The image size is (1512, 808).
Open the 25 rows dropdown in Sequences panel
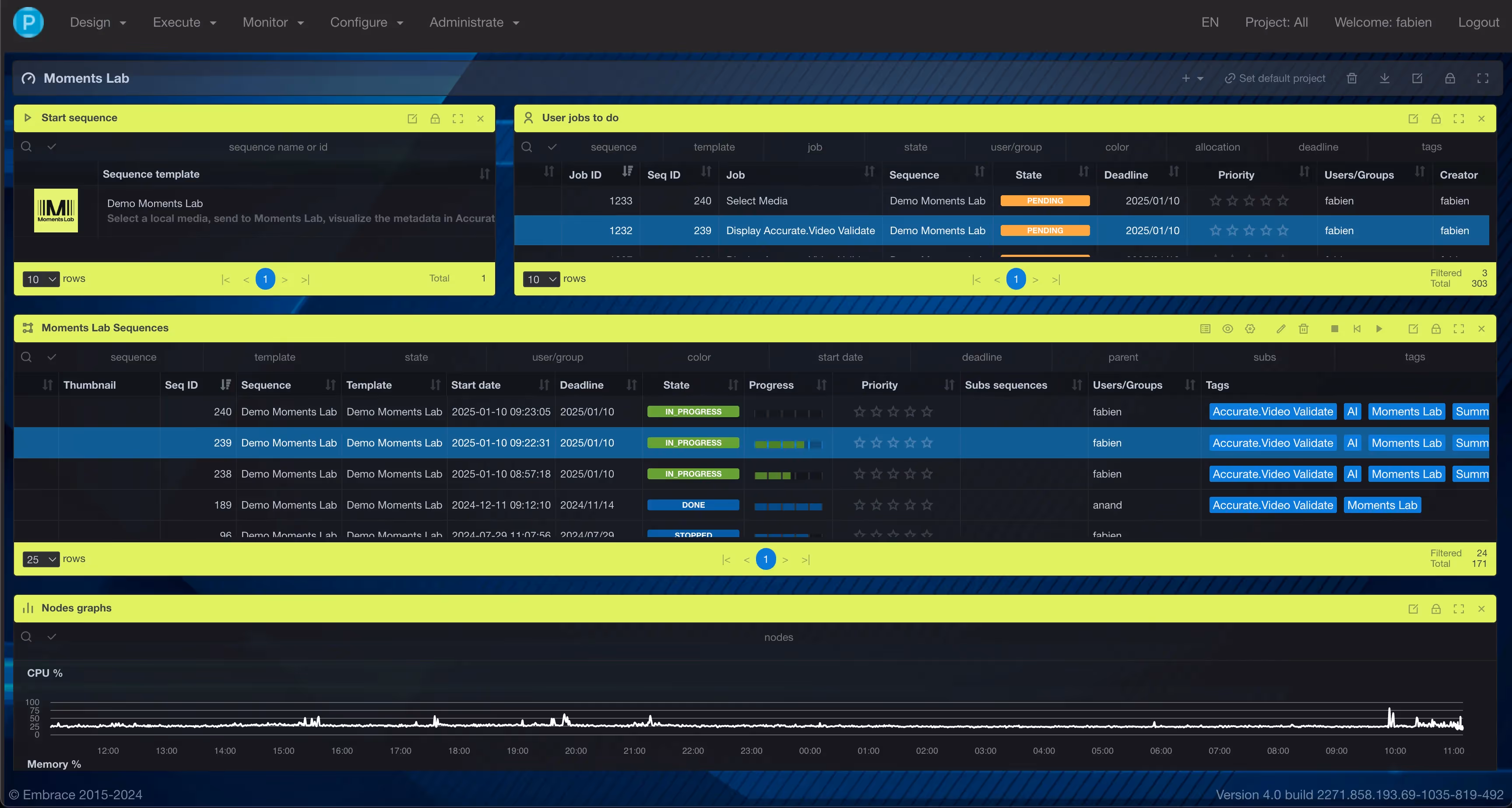pyautogui.click(x=41, y=559)
